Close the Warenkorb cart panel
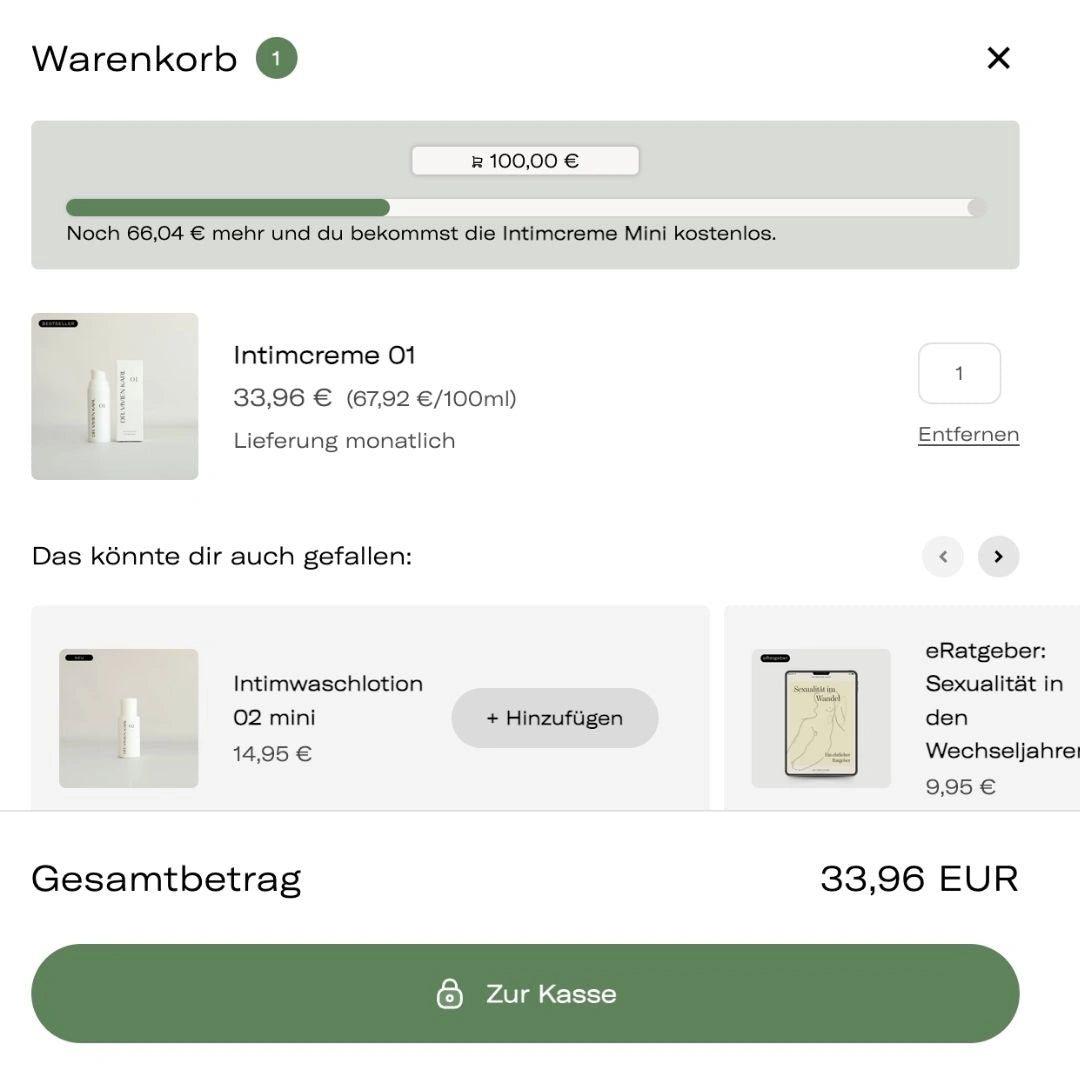 (998, 59)
